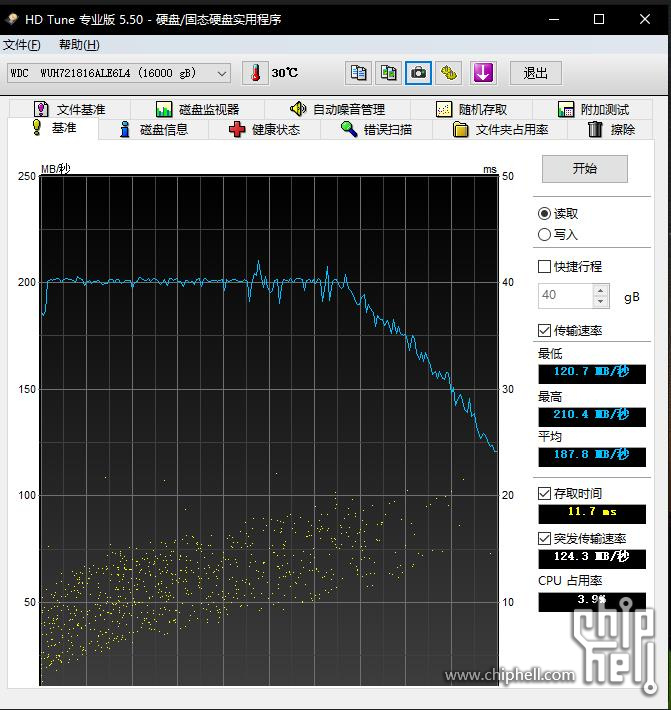Click the short stroke value field showing 40
Viewport: 671px width, 710px height.
(x=566, y=296)
